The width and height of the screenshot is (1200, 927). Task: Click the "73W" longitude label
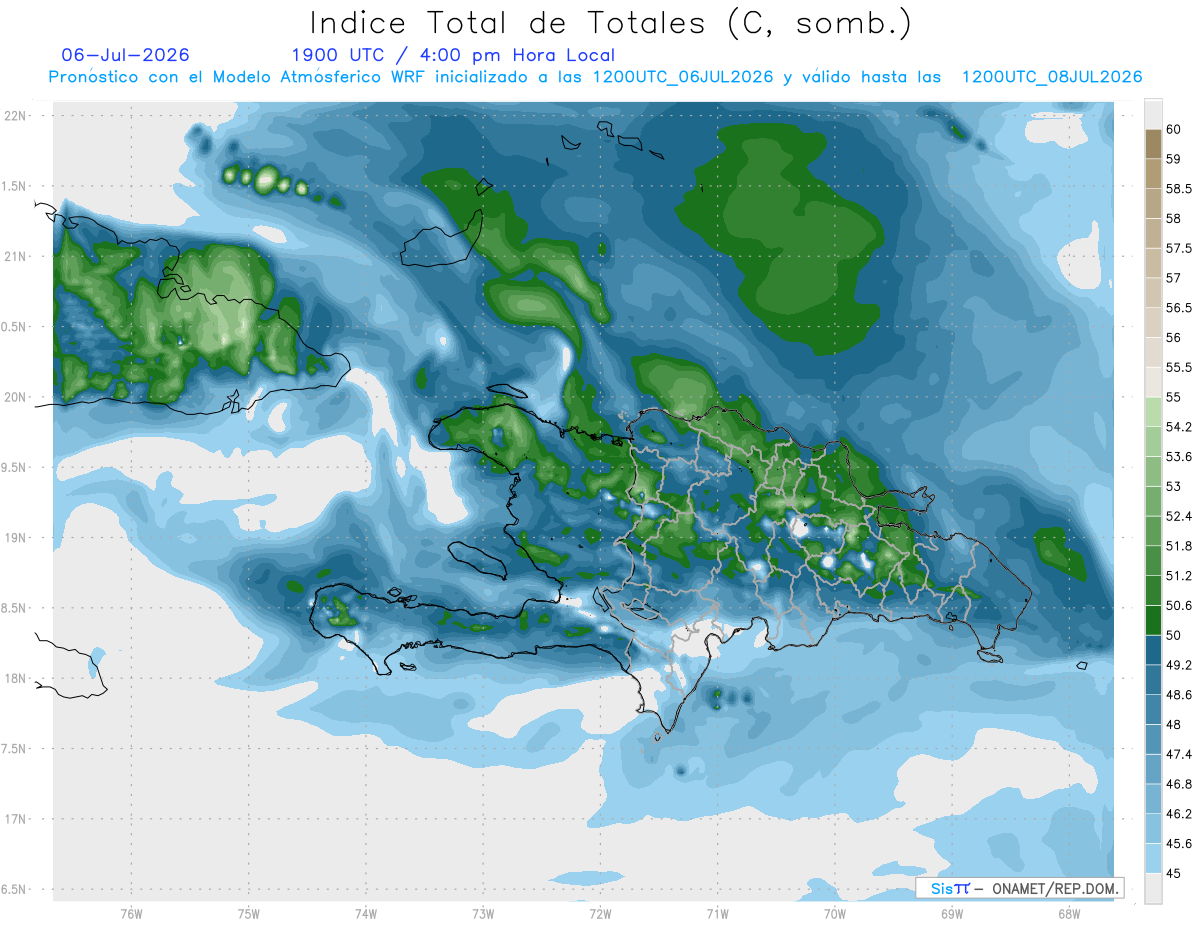pos(483,914)
